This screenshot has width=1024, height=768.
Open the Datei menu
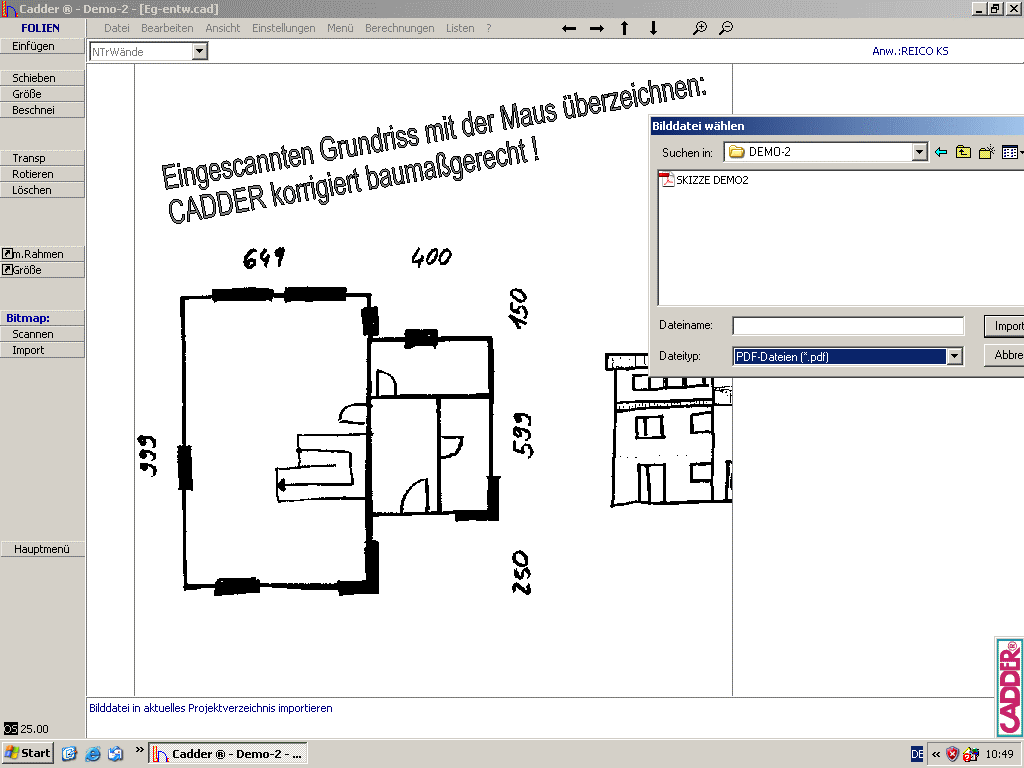click(x=116, y=28)
